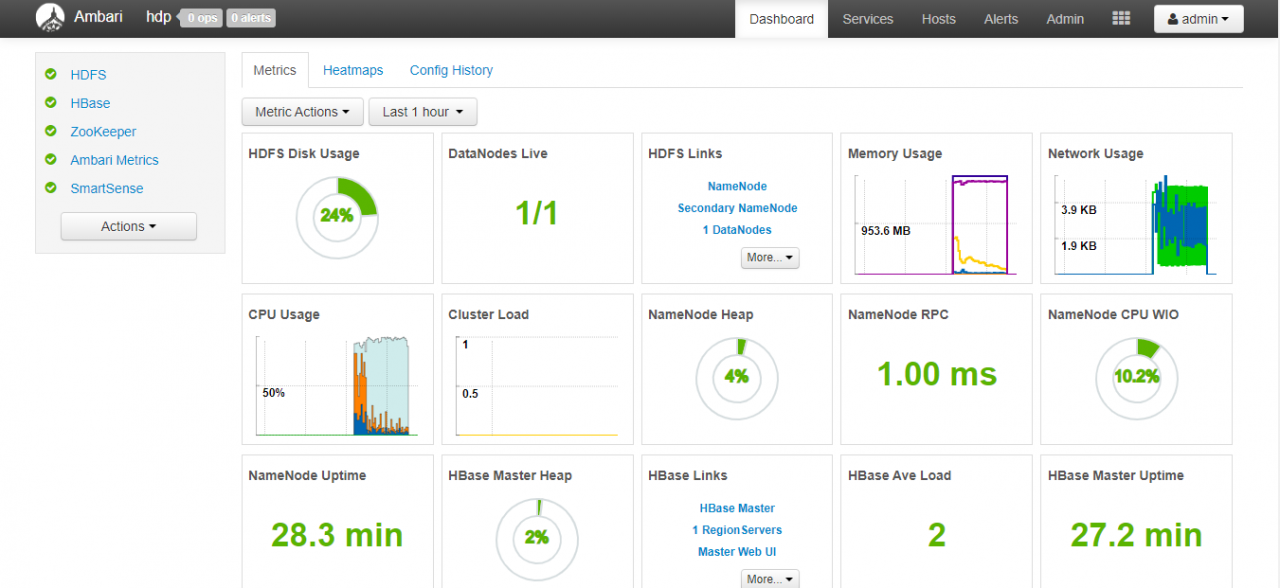Open the admin user dropdown

[1198, 19]
